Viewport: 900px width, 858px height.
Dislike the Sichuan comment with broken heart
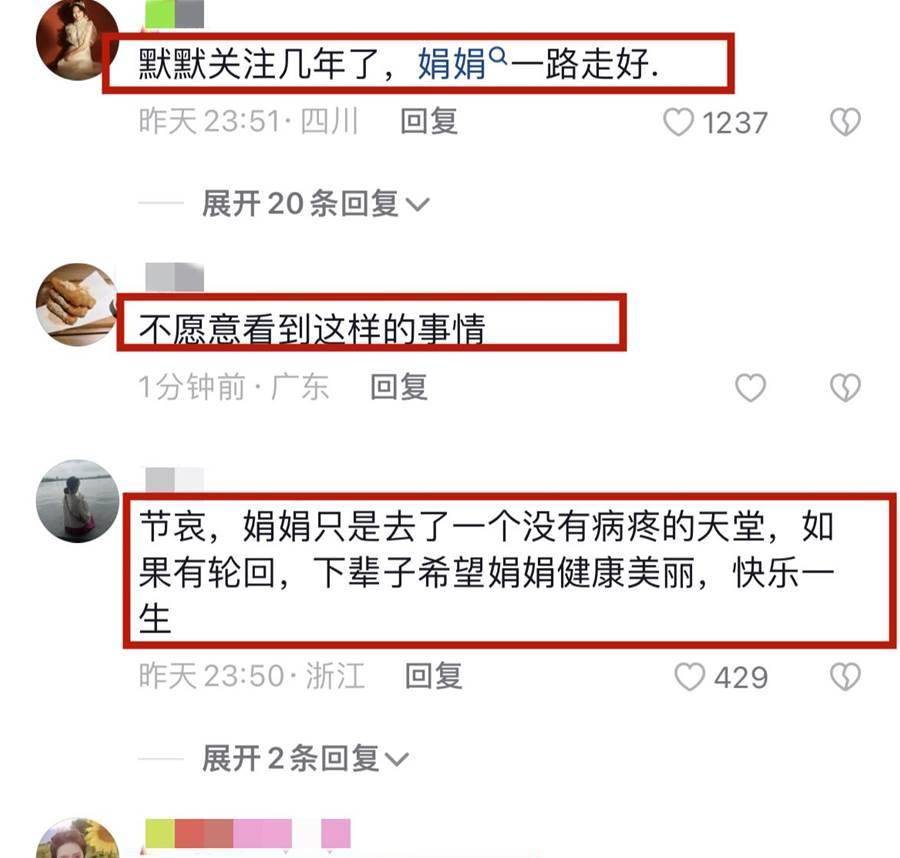click(845, 122)
